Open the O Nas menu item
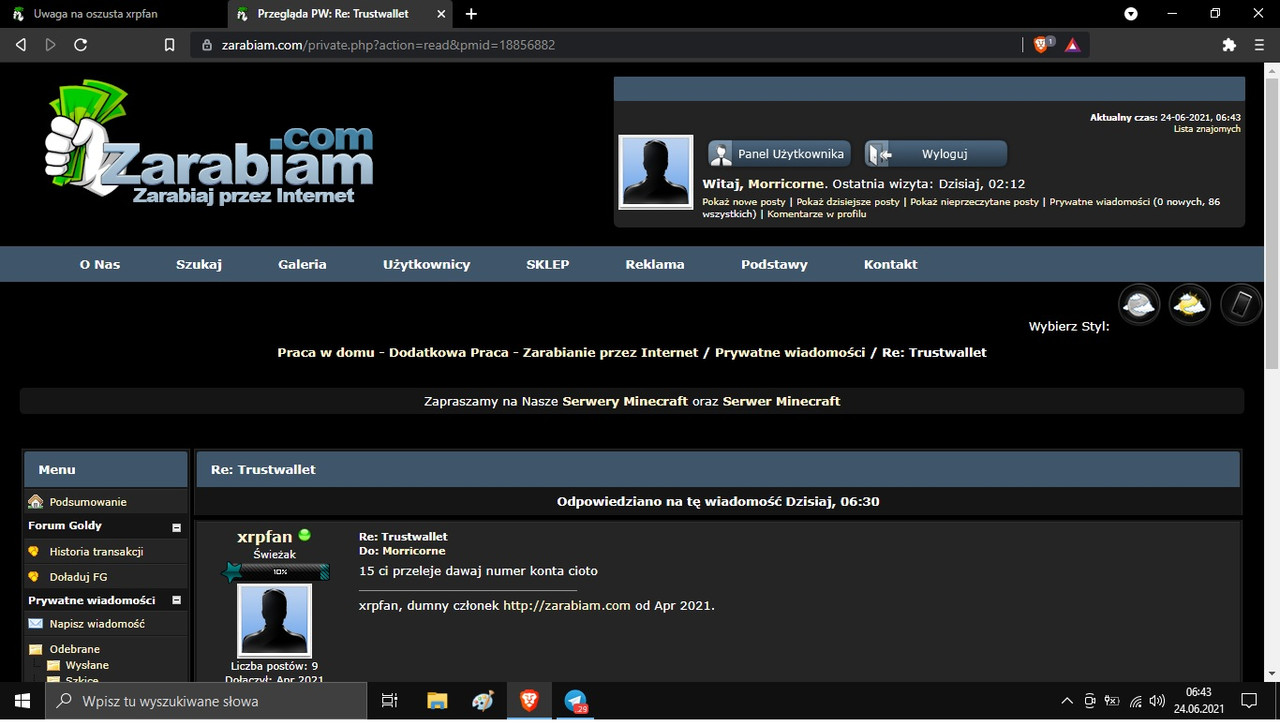 click(x=100, y=264)
